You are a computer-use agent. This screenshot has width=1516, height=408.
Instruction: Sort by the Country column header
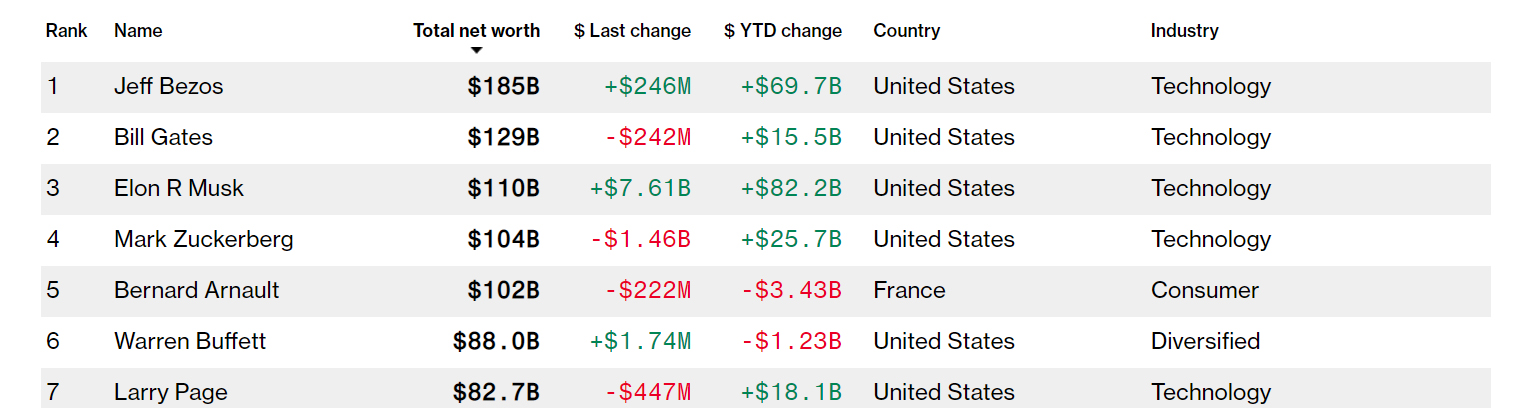906,31
